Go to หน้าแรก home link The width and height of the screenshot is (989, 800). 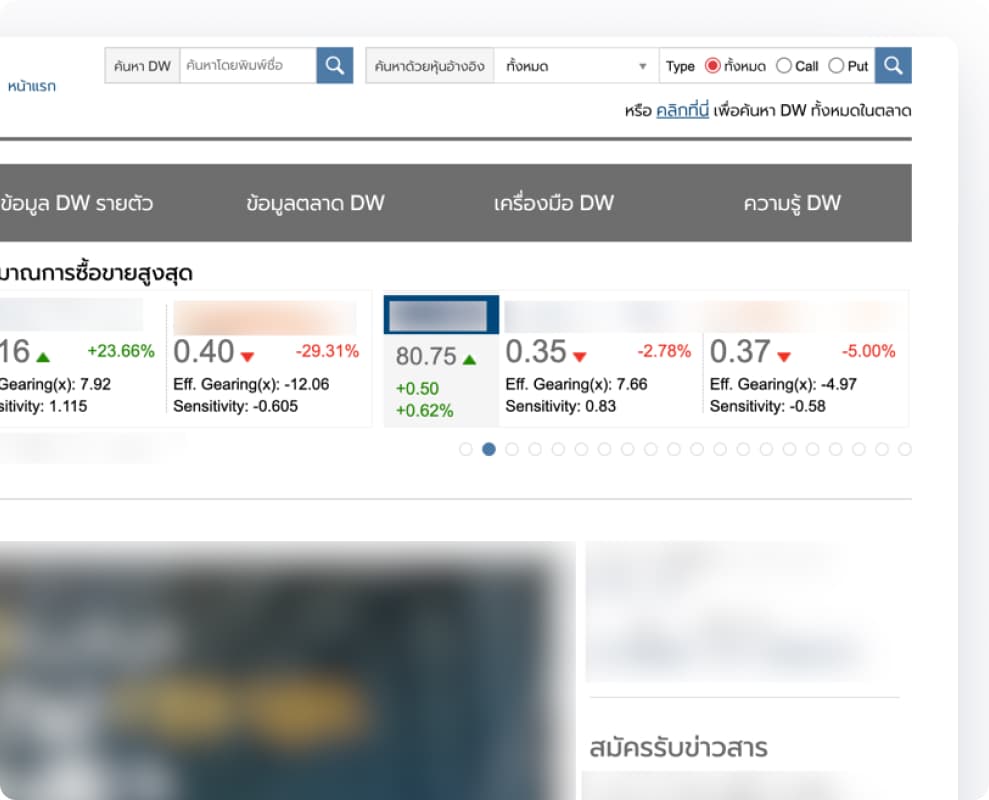[31, 86]
